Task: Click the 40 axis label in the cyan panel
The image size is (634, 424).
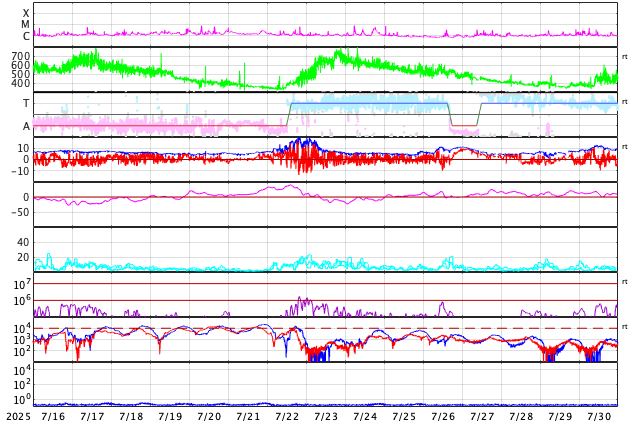Action: click(x=22, y=242)
